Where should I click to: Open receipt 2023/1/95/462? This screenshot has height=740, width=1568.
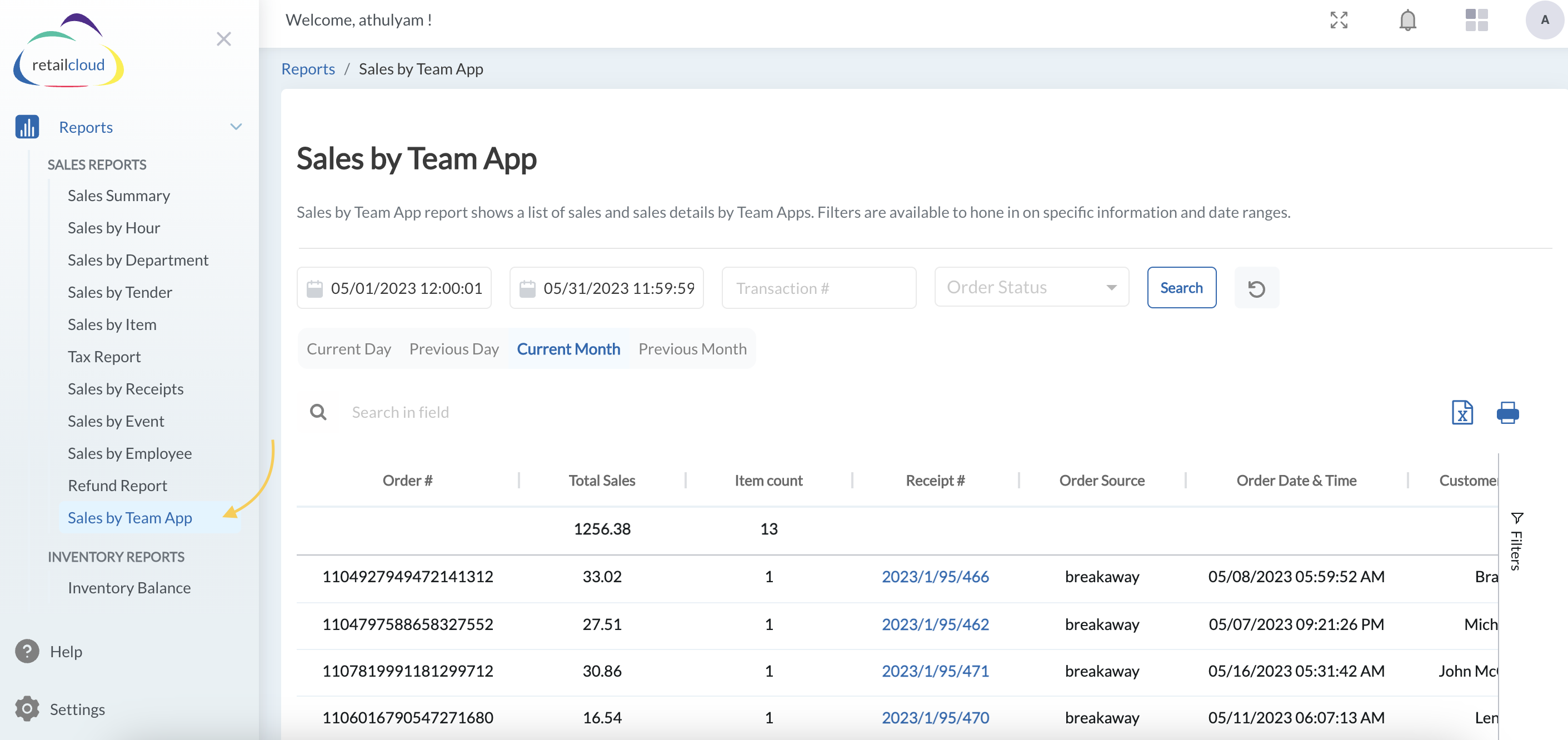(935, 624)
